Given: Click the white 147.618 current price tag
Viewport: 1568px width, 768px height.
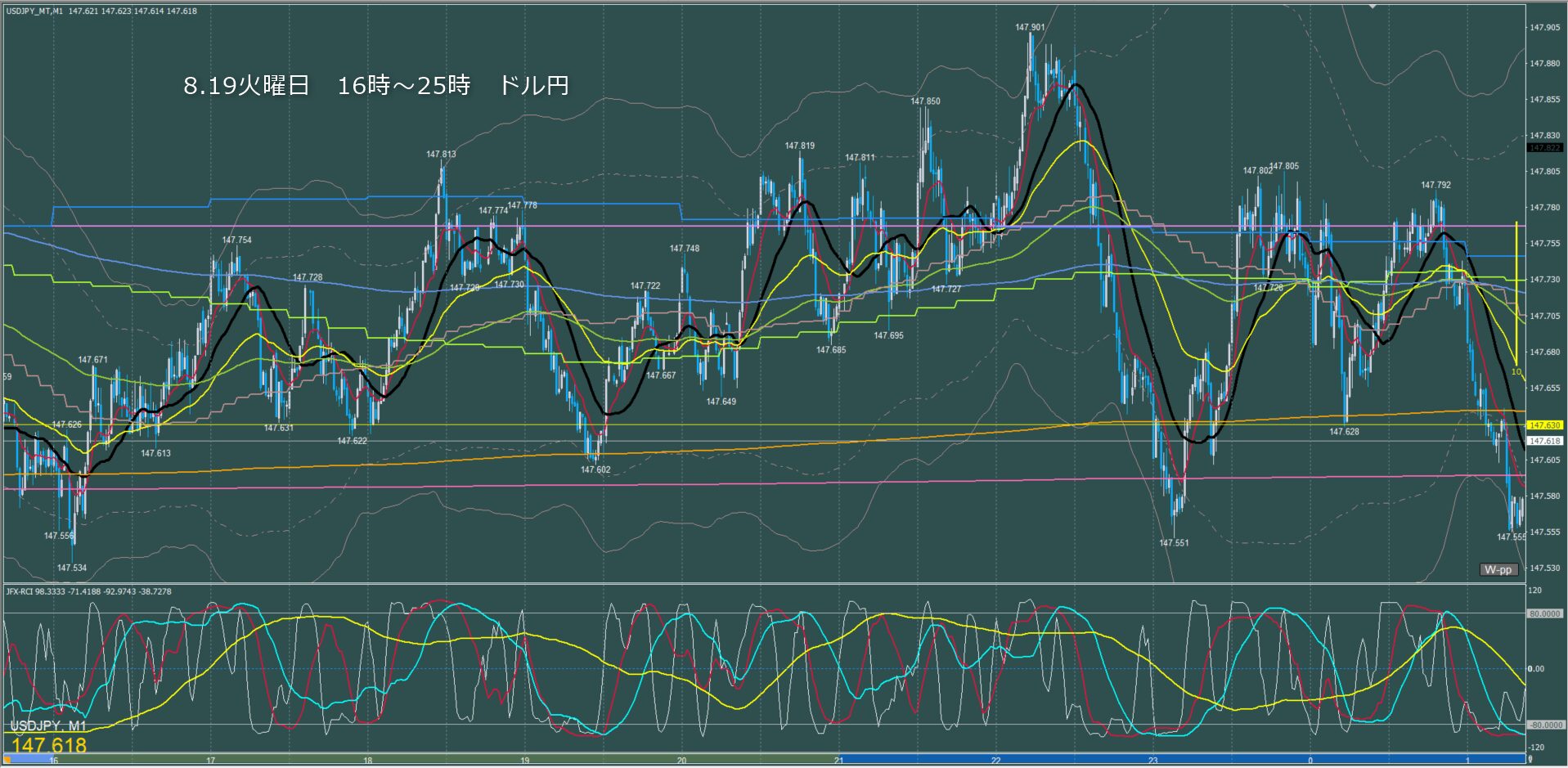Looking at the screenshot, I should click(1543, 441).
